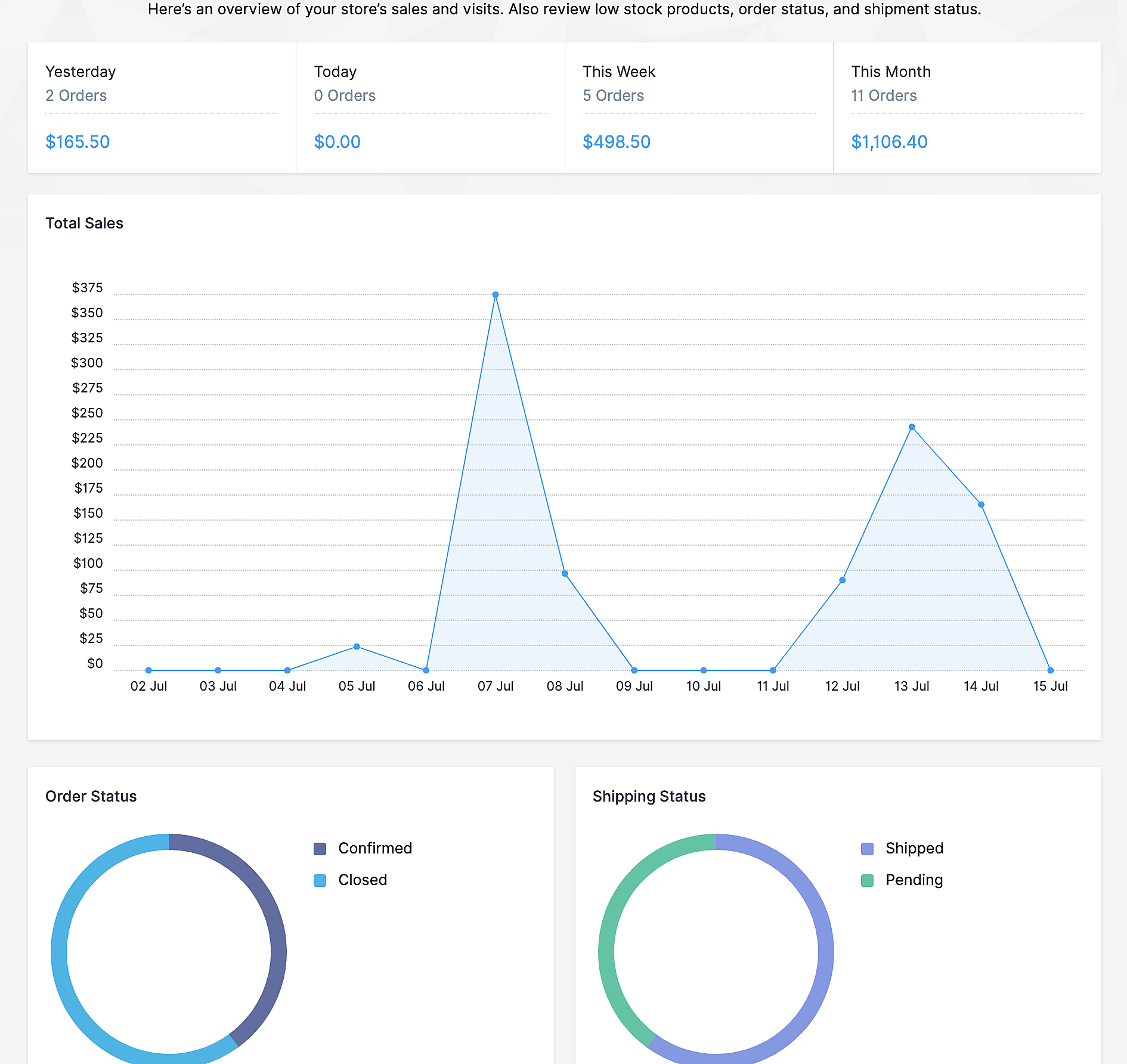This screenshot has height=1064, width=1127.
Task: Click the Pending legend label
Action: [x=914, y=880]
